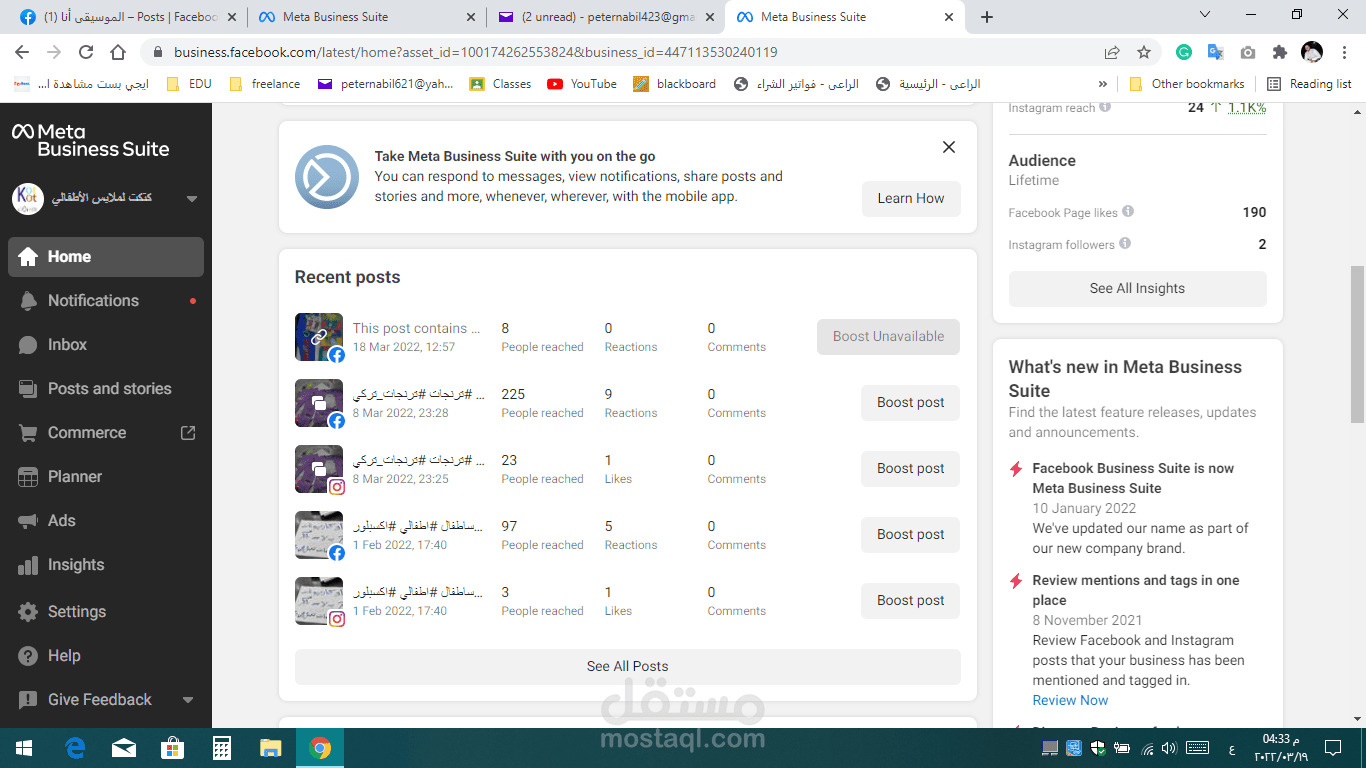Open the blackboard bookmark
The height and width of the screenshot is (768, 1366).
tap(674, 84)
